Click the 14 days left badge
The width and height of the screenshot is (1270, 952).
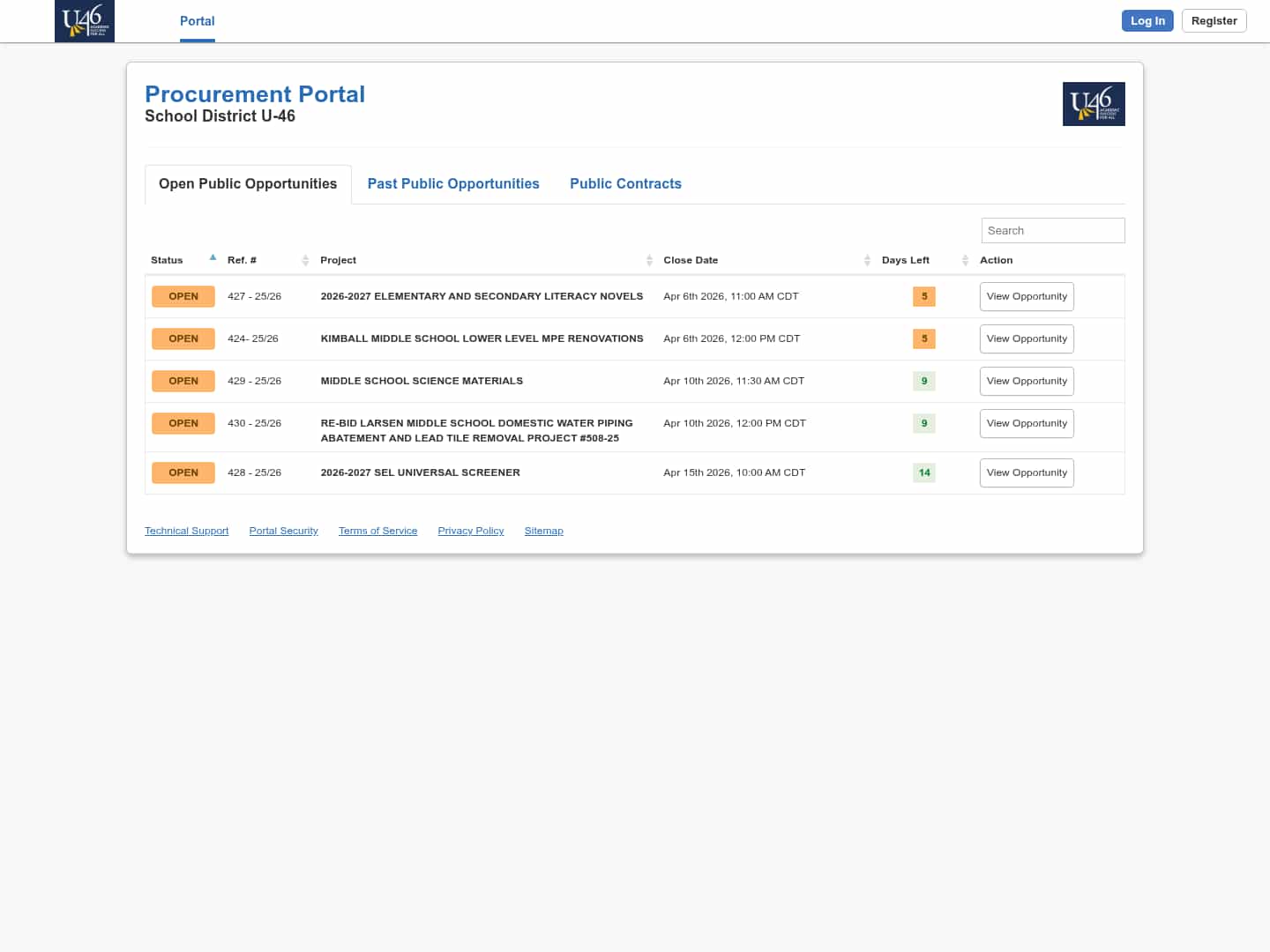point(923,472)
